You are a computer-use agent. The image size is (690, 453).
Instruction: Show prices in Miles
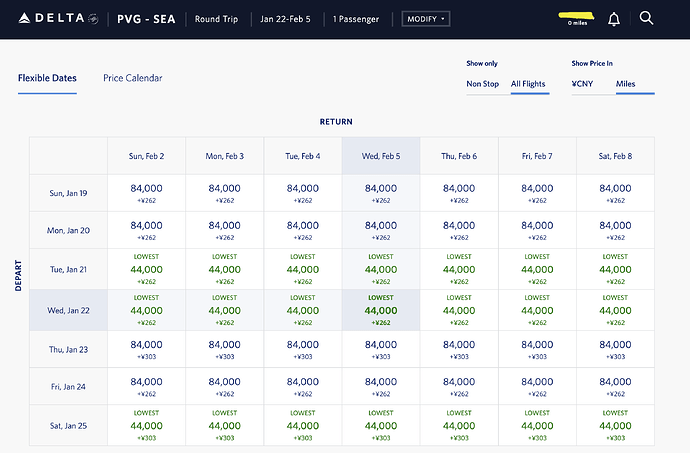tap(625, 84)
